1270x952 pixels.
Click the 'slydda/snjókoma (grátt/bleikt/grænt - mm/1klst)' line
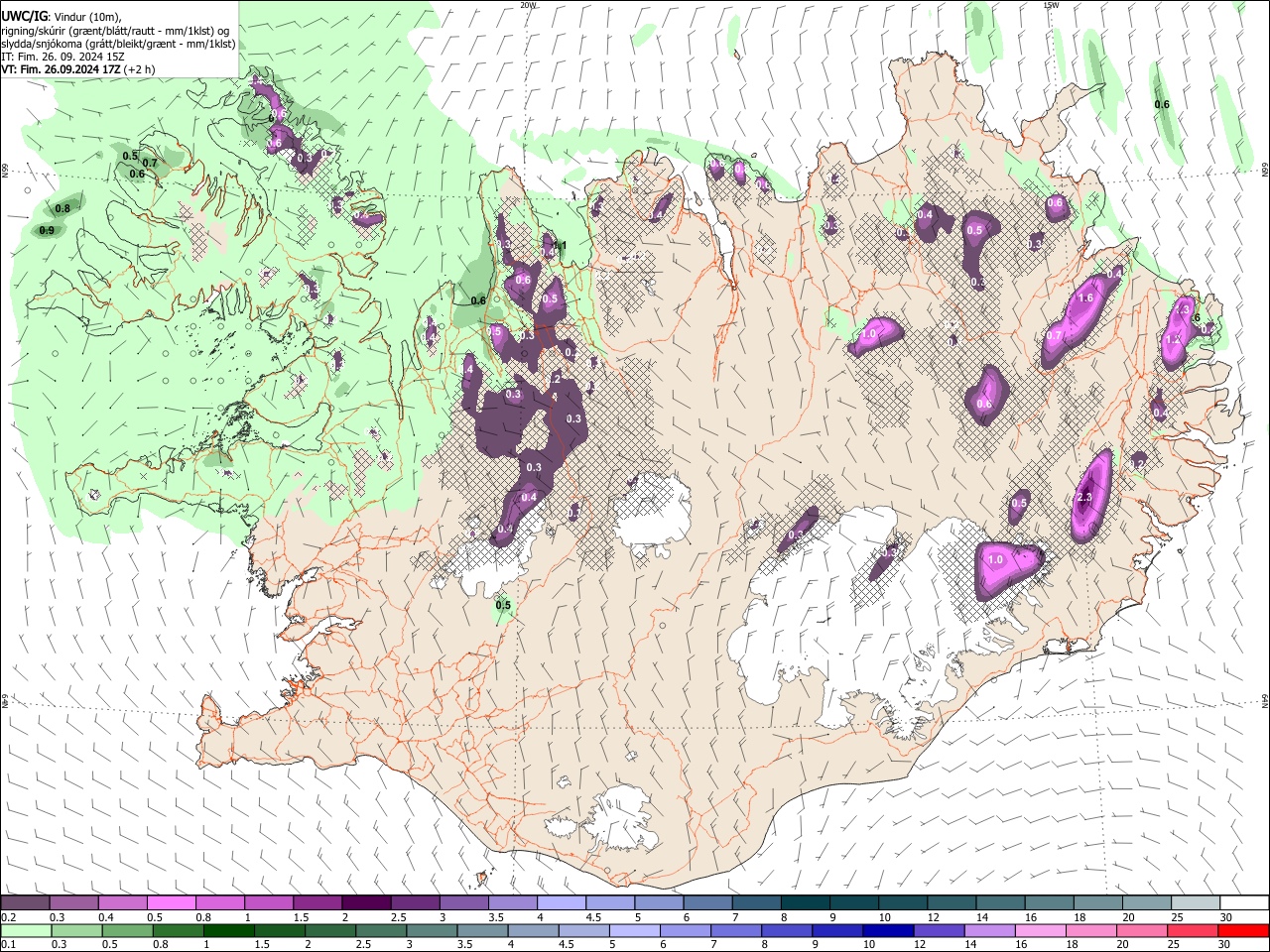(118, 44)
